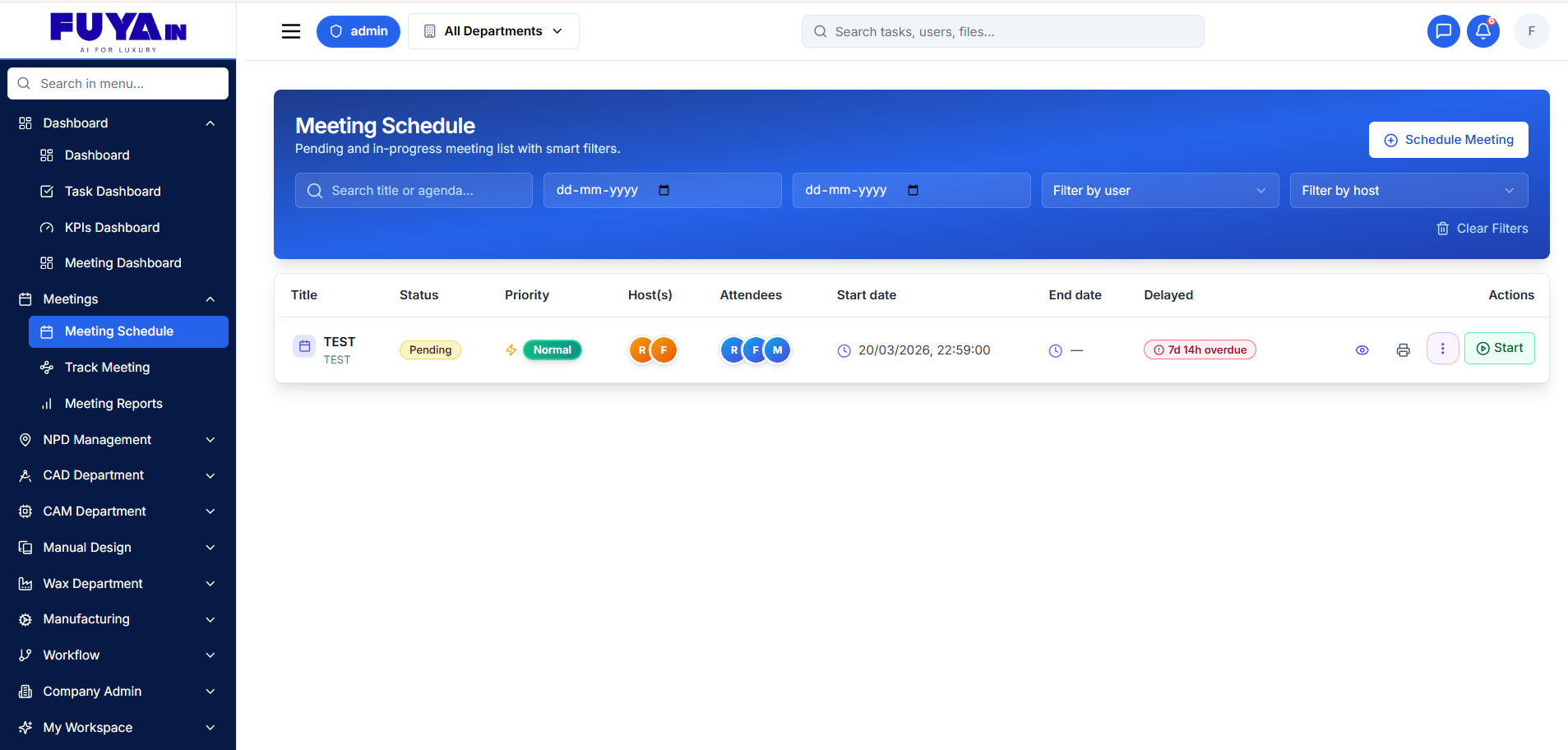Click the Search title or agenda field
Image resolution: width=1568 pixels, height=750 pixels.
414,191
